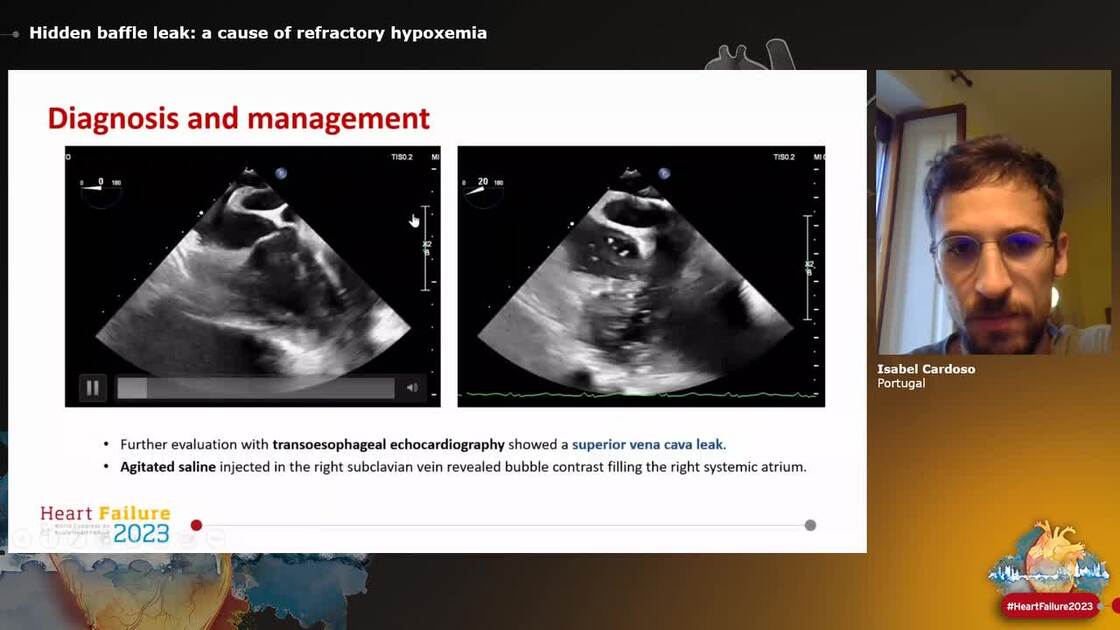Click the red marker on the slide progress bar
This screenshot has height=630, width=1120.
click(196, 524)
